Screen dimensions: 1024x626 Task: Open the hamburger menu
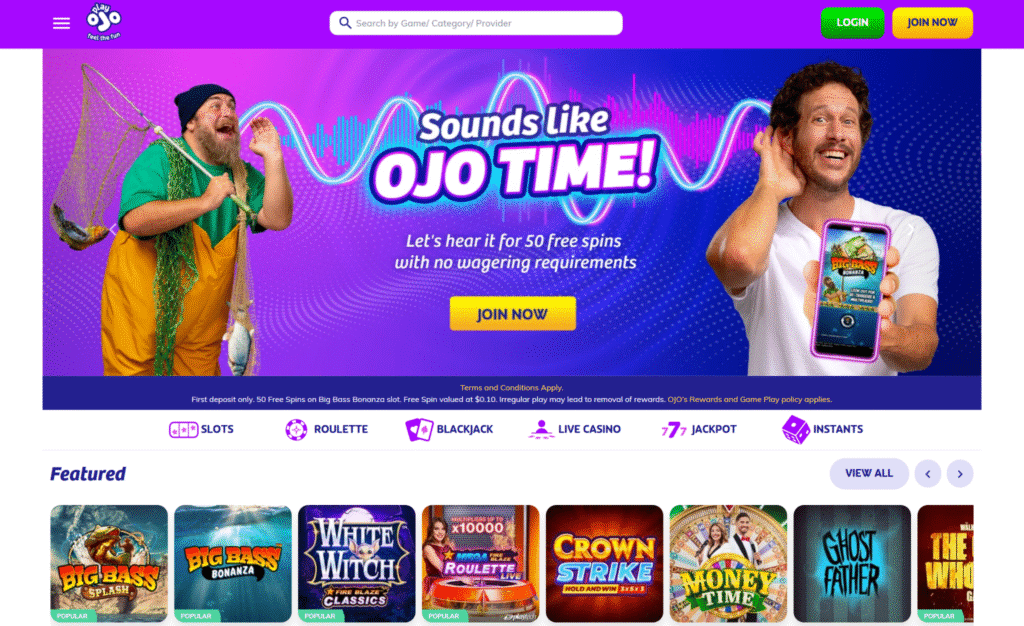click(61, 23)
